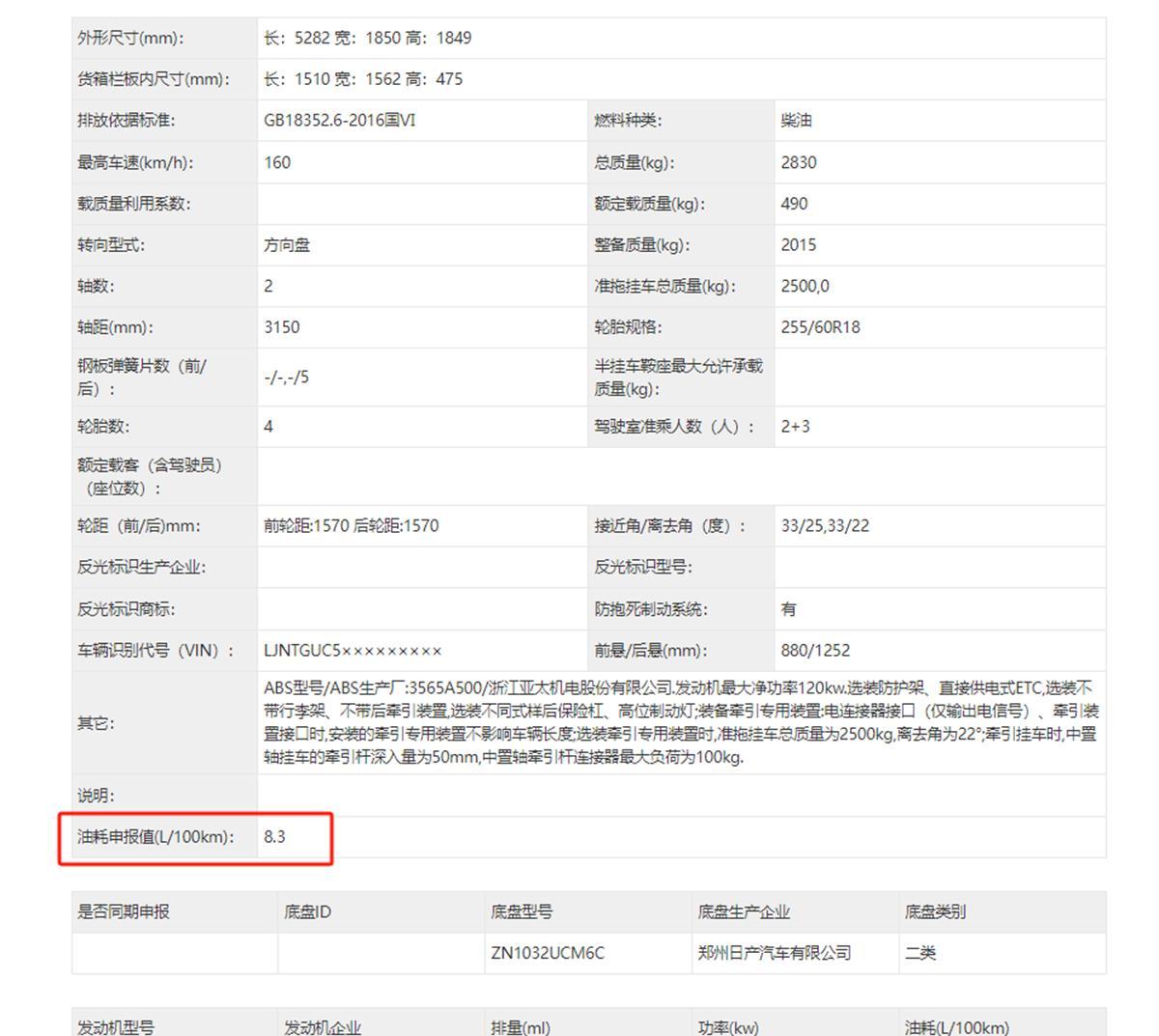Select the ABS value 有
Image resolution: width=1159 pixels, height=1036 pixels.
(x=788, y=609)
